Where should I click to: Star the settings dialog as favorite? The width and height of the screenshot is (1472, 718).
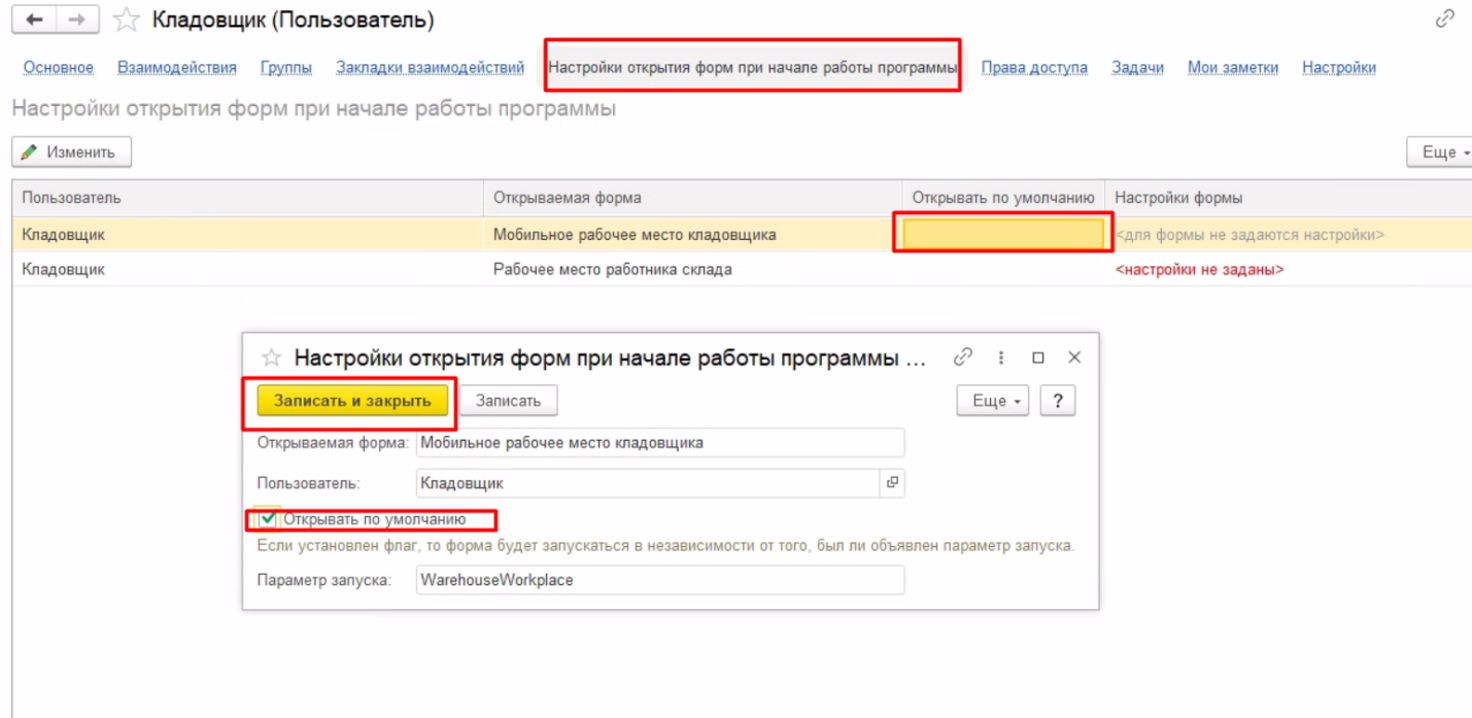270,358
